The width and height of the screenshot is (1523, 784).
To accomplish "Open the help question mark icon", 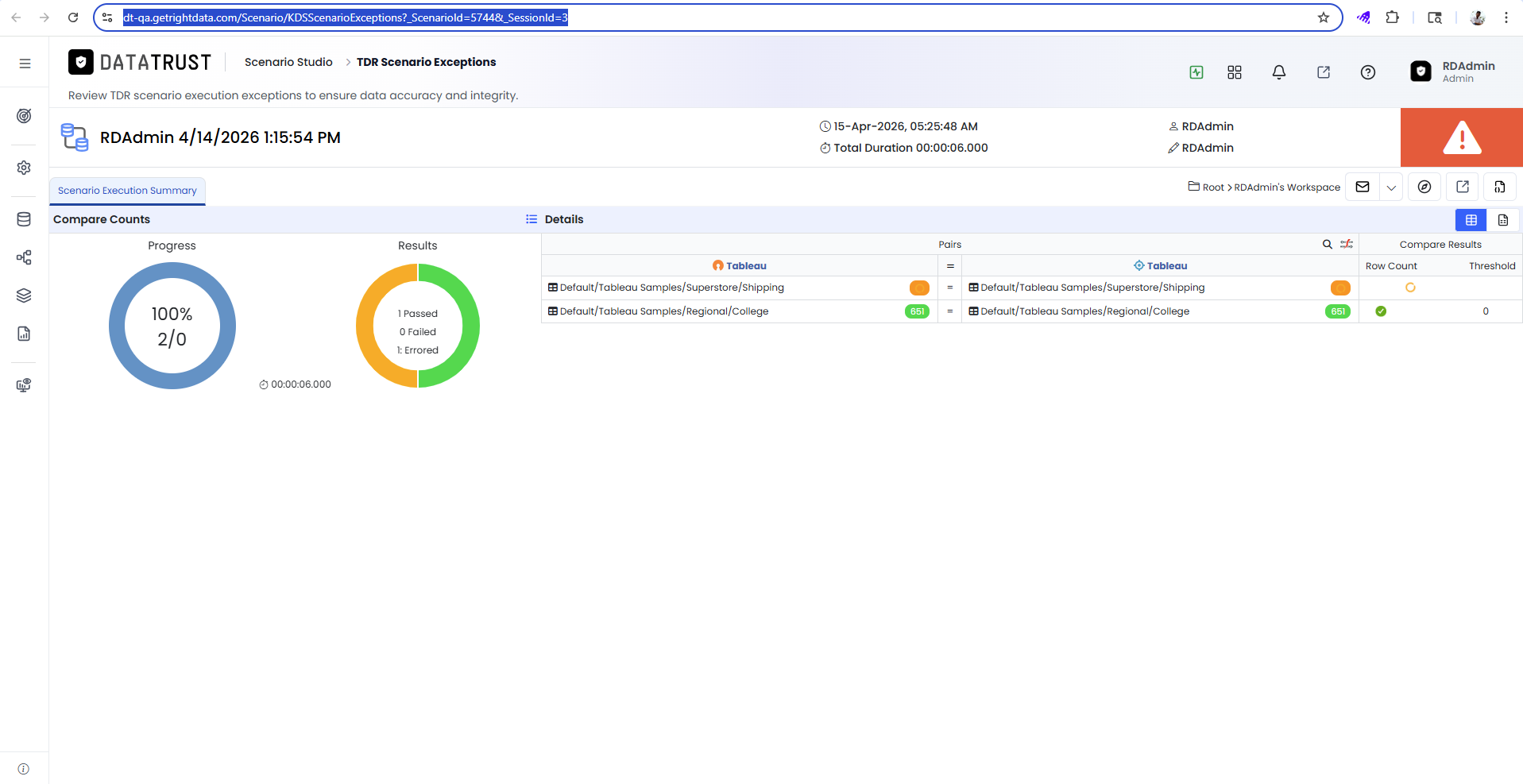I will (x=1368, y=72).
